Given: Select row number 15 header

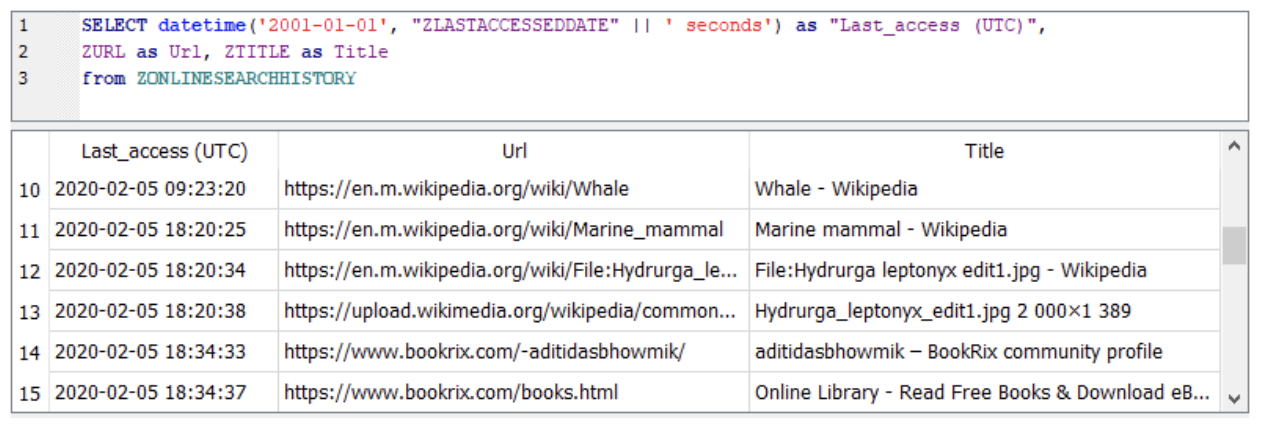Looking at the screenshot, I should [x=30, y=393].
